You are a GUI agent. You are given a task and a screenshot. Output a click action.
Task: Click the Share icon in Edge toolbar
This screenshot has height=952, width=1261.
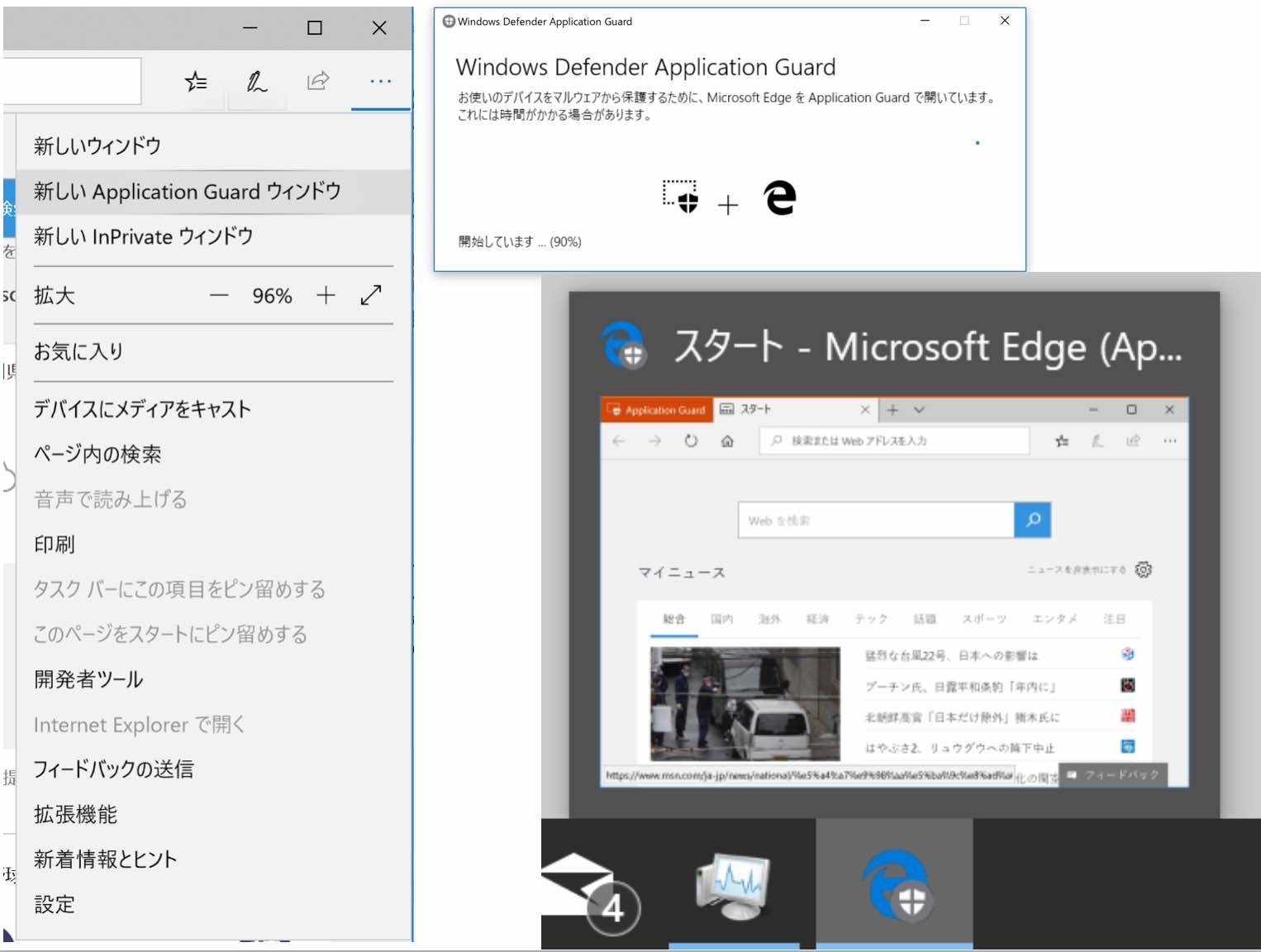[318, 81]
